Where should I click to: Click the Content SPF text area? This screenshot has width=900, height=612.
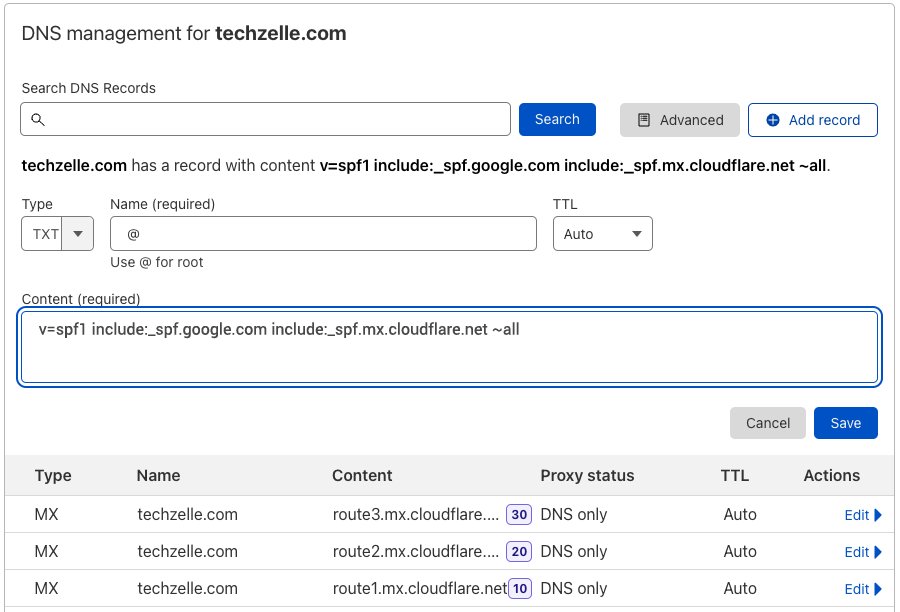tap(449, 347)
